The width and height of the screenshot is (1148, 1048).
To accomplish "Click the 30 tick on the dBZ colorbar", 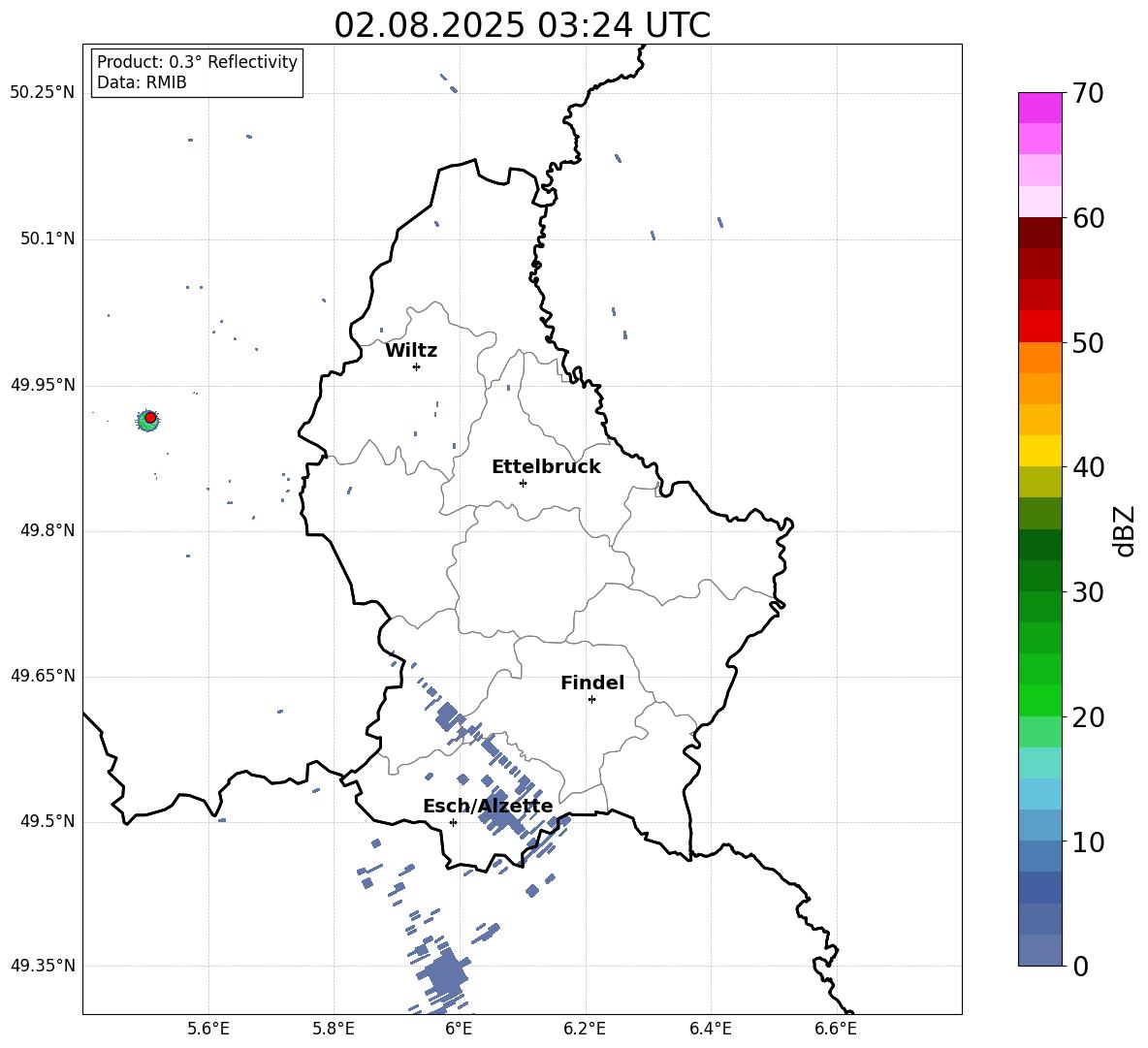I will pyautogui.click(x=1087, y=592).
